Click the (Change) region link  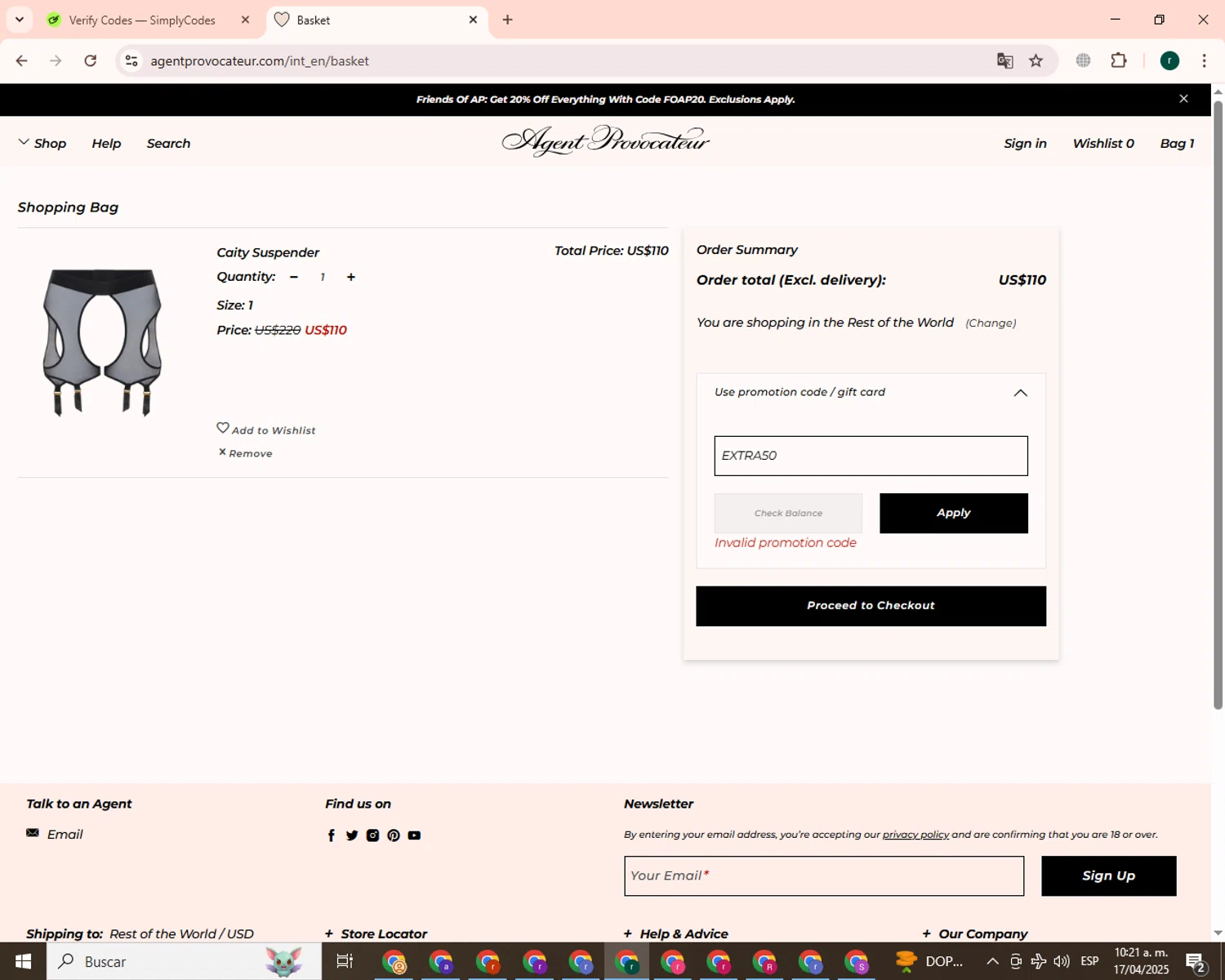pos(991,323)
